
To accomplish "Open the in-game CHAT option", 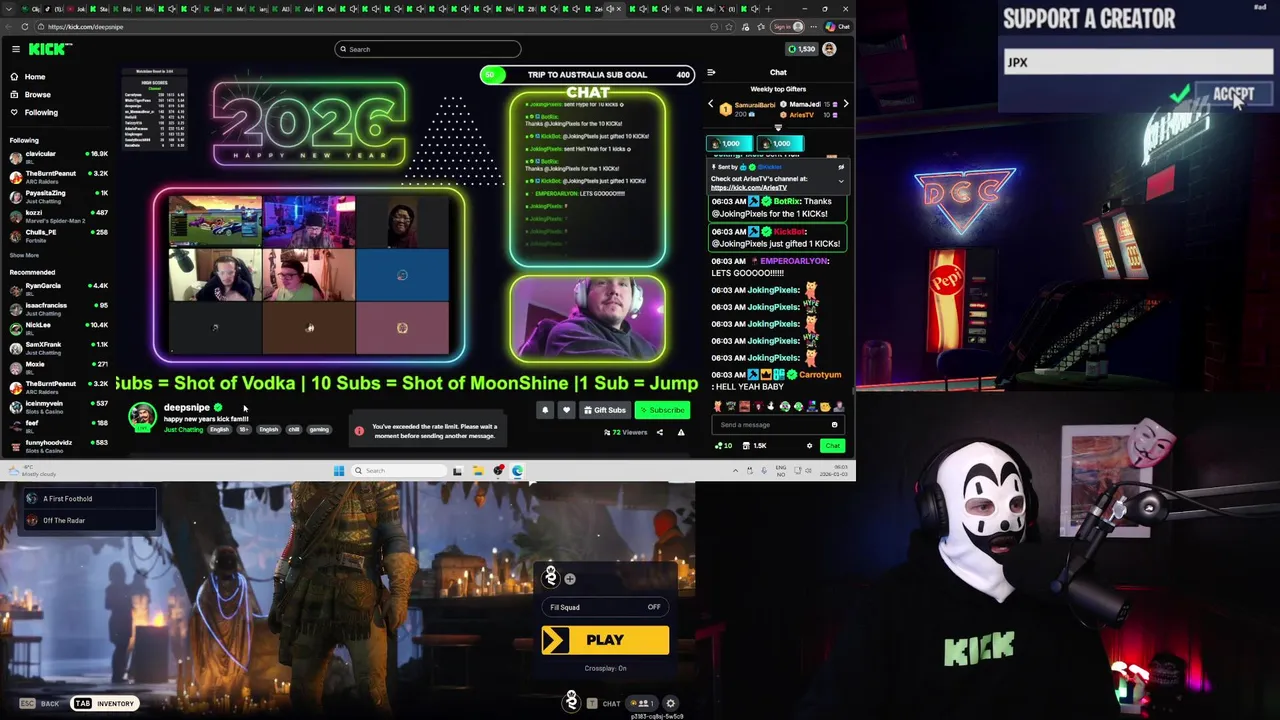I will [x=604, y=704].
